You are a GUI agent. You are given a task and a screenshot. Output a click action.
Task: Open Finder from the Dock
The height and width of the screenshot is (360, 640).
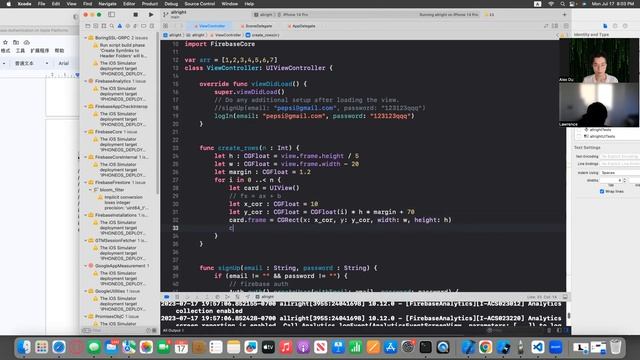point(24,347)
